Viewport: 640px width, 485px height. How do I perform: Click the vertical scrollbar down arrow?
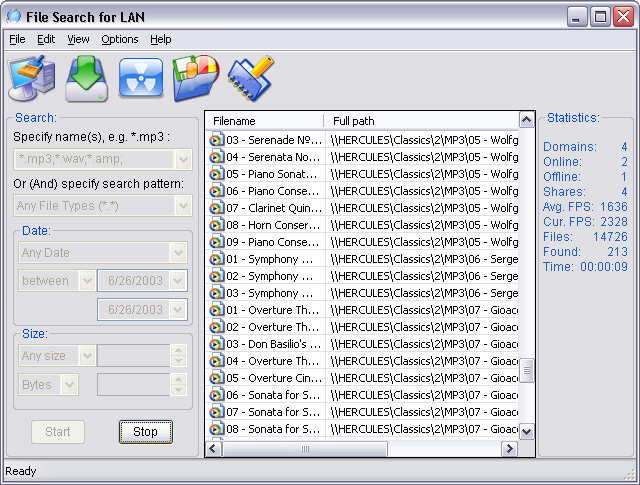pyautogui.click(x=527, y=431)
